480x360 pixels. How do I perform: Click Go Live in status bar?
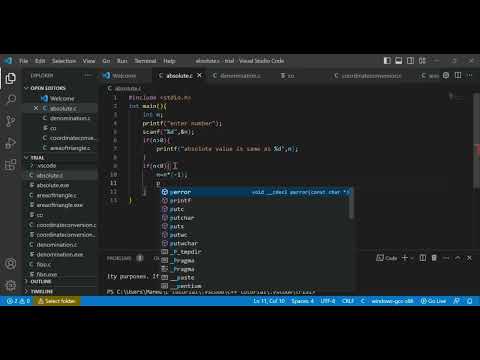point(433,301)
